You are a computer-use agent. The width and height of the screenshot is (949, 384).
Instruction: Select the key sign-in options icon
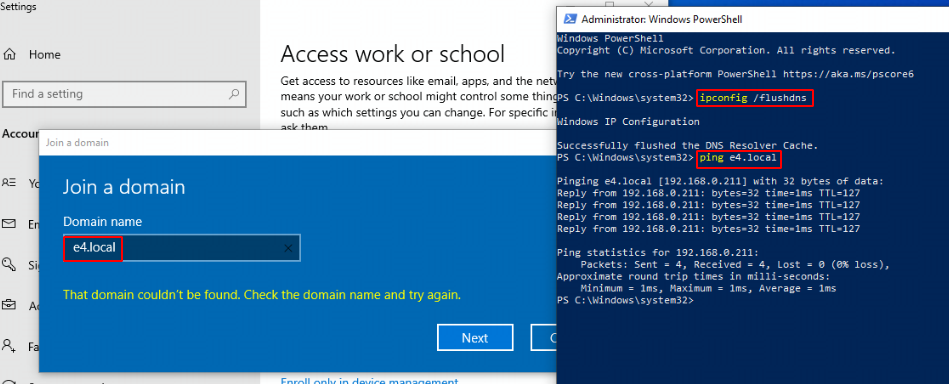click(9, 264)
